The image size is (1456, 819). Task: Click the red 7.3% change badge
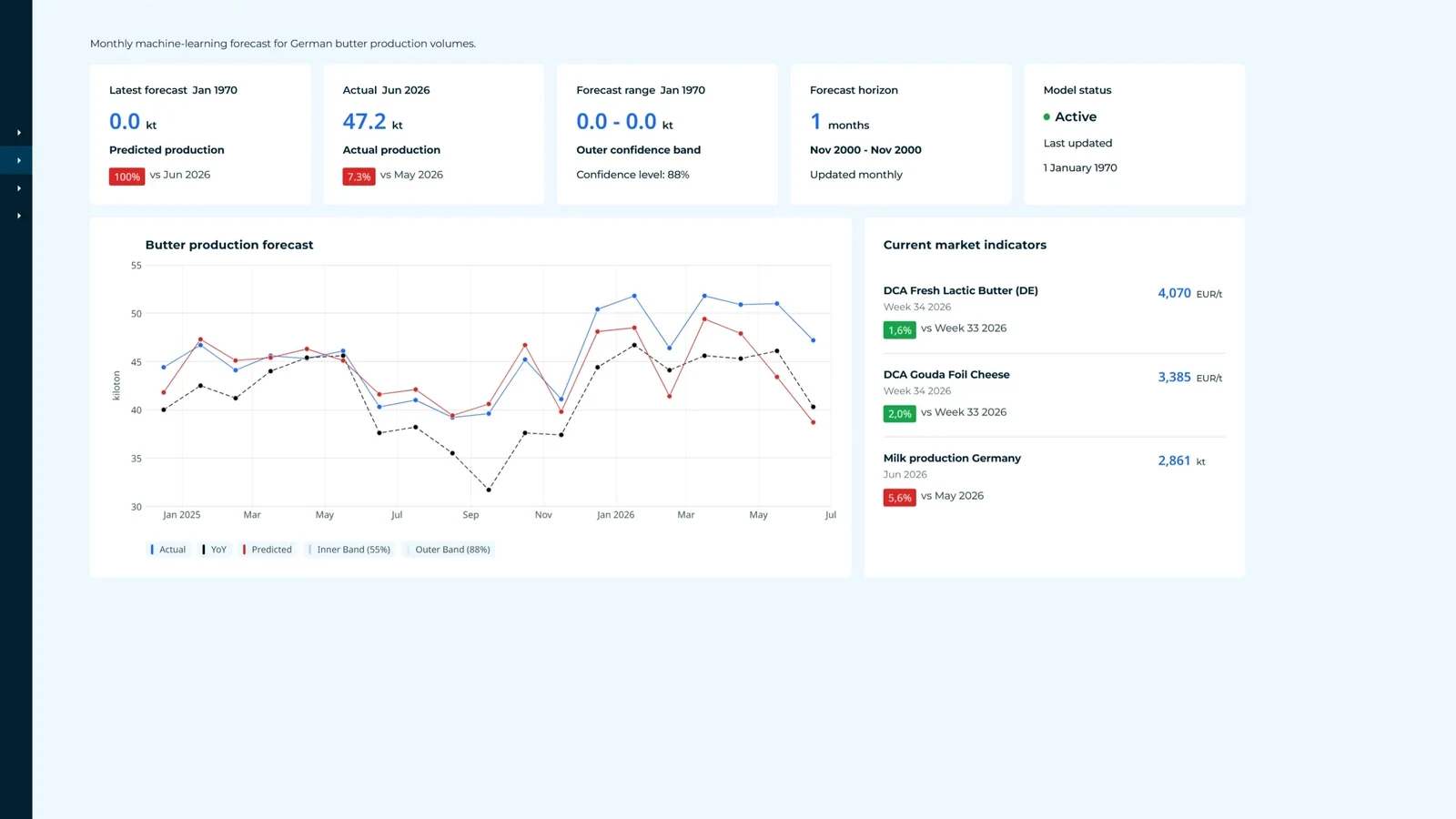pos(359,177)
